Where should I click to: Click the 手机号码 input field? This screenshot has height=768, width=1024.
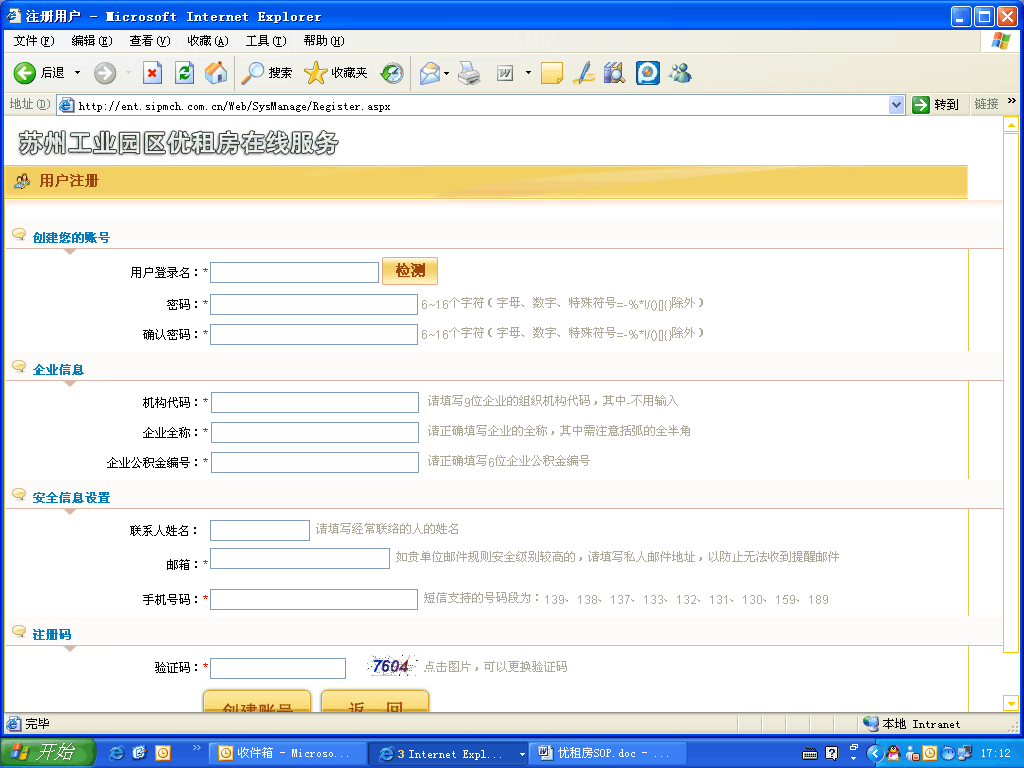click(313, 599)
